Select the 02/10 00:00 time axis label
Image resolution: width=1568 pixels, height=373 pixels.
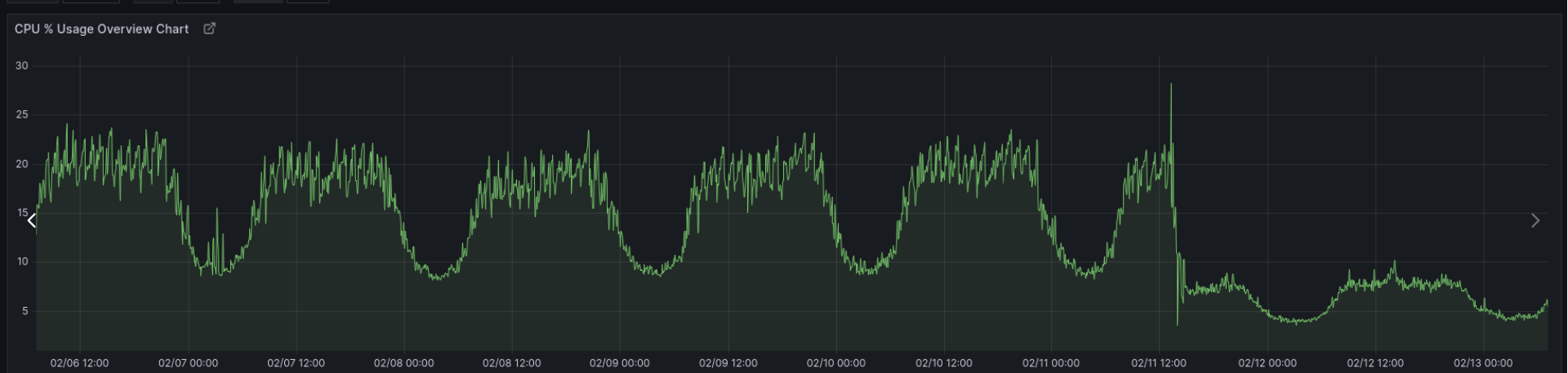835,362
